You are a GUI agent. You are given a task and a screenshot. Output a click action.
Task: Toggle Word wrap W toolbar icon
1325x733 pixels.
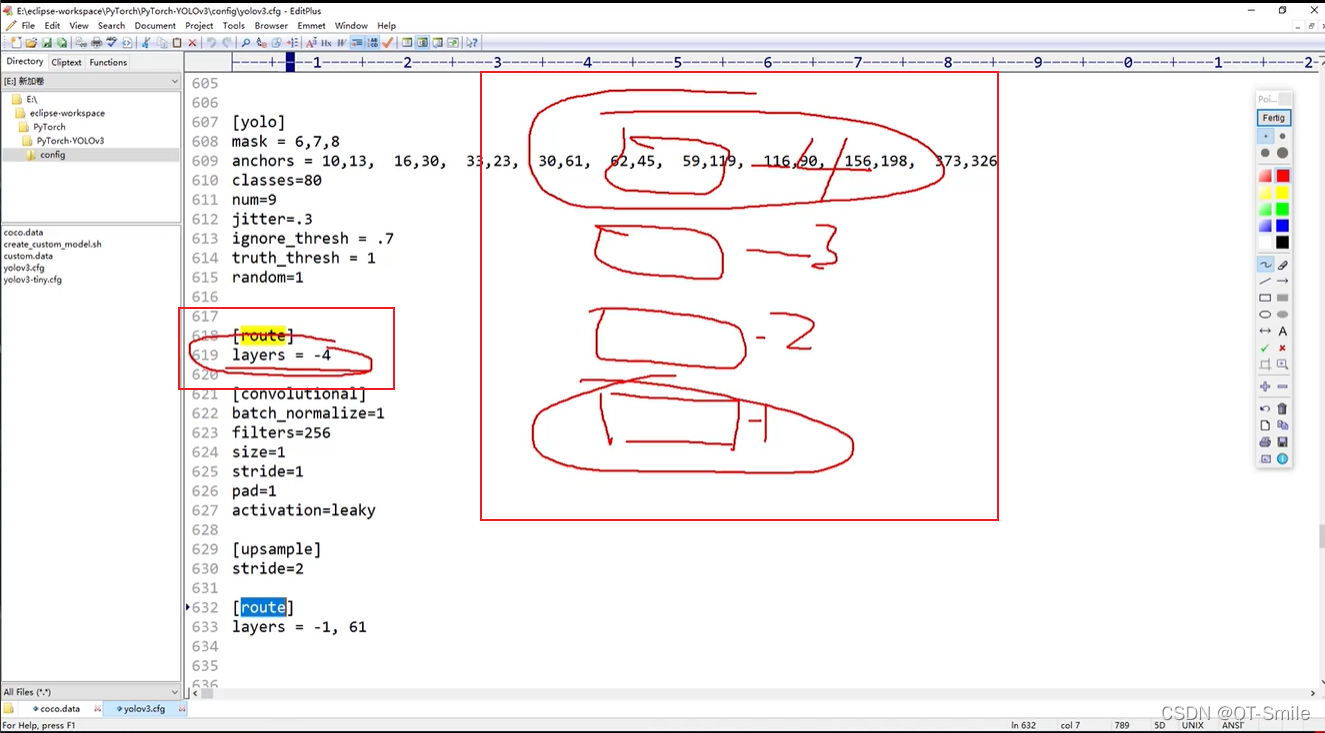click(342, 43)
